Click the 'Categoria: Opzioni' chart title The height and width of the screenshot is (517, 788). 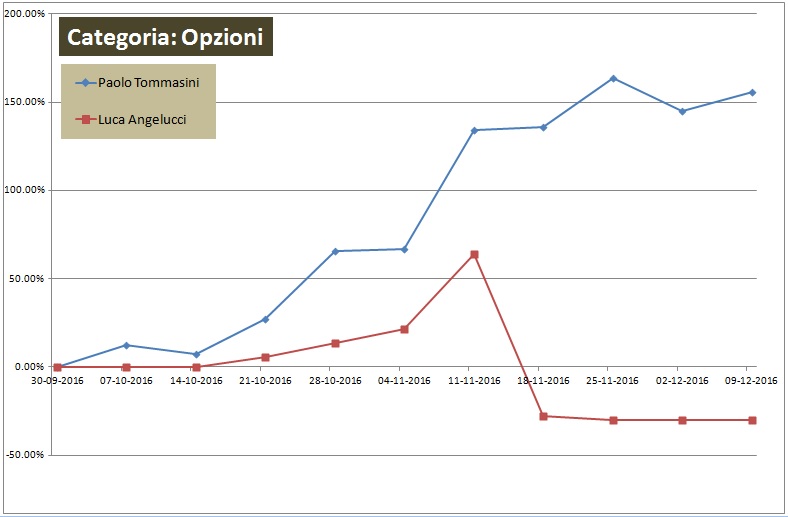[x=166, y=37]
